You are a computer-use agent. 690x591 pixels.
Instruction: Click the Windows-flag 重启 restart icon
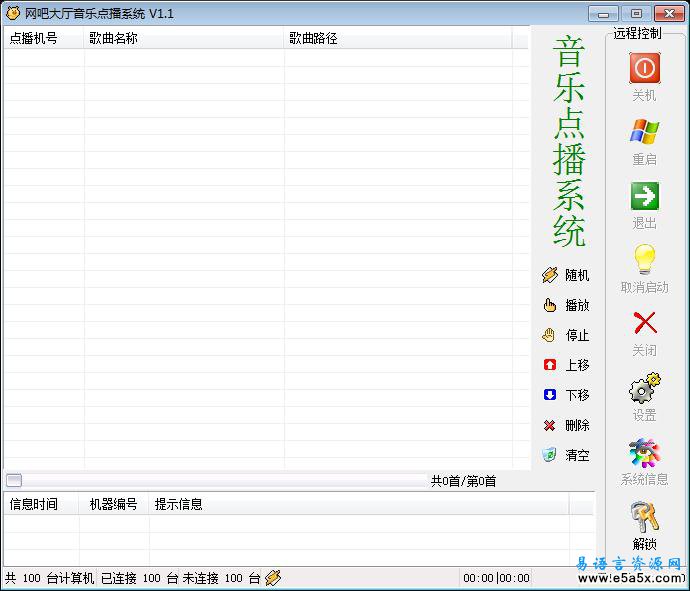pos(644,132)
